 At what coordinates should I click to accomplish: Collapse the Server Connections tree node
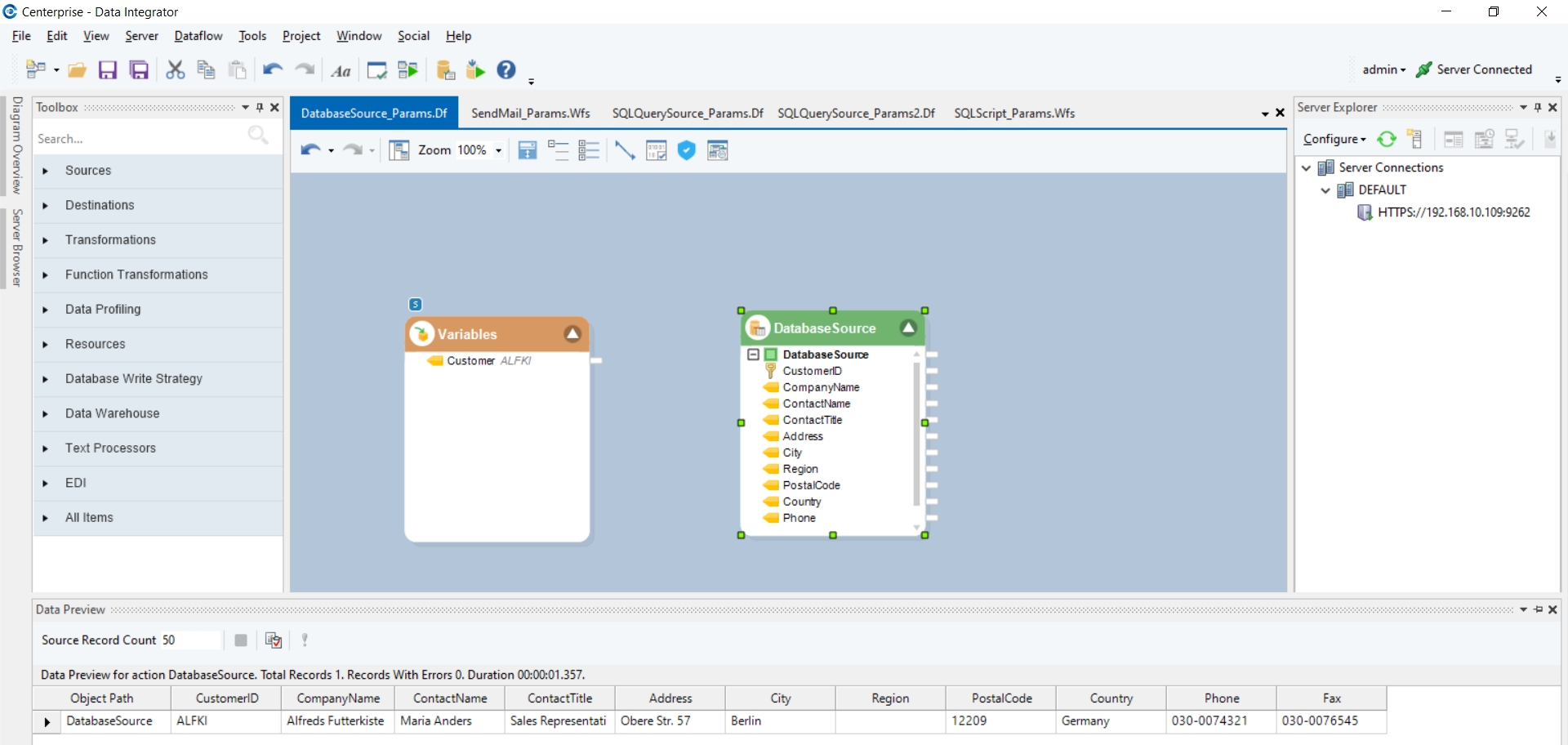point(1307,167)
